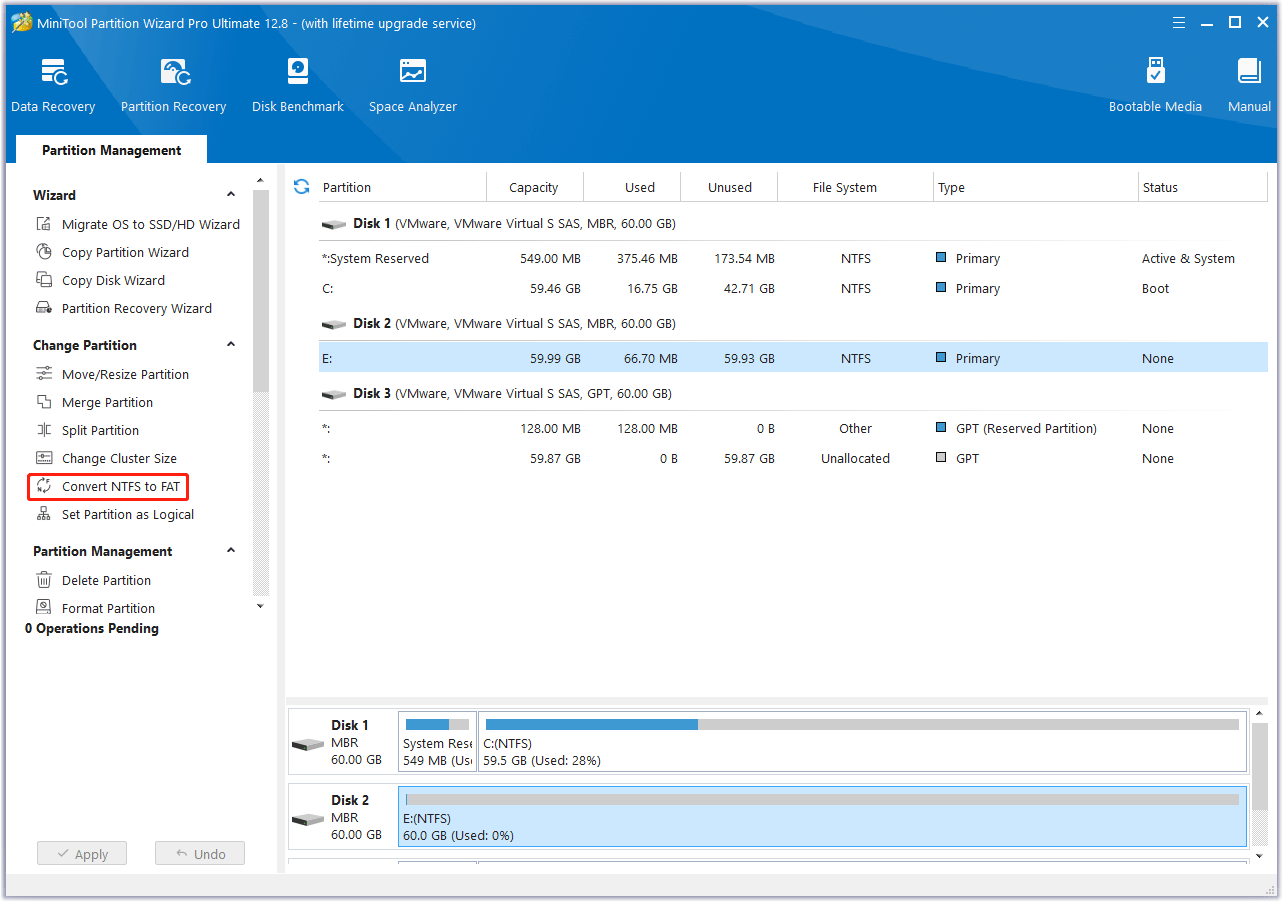This screenshot has width=1282, height=902.
Task: Click the sidebar scroll-up arrow
Action: tap(260, 181)
